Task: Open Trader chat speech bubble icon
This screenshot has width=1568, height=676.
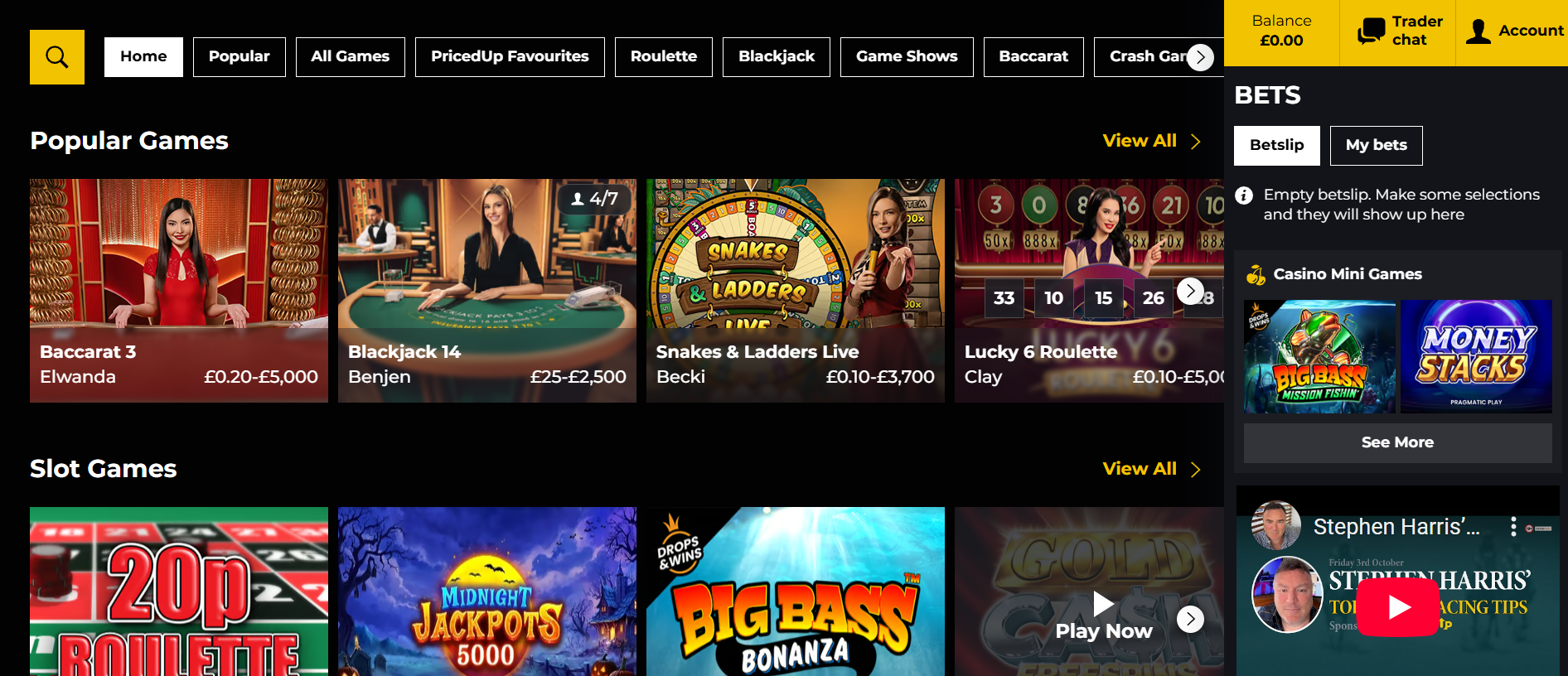Action: pos(1371,31)
